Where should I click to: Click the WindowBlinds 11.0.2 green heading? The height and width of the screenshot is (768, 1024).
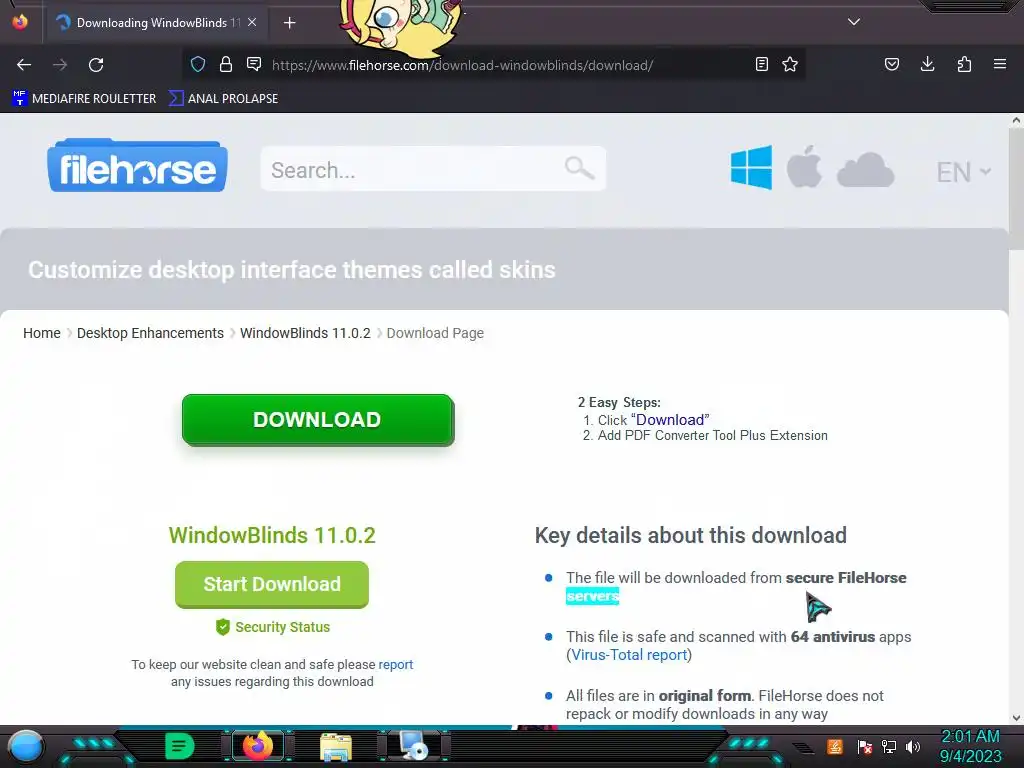[272, 535]
